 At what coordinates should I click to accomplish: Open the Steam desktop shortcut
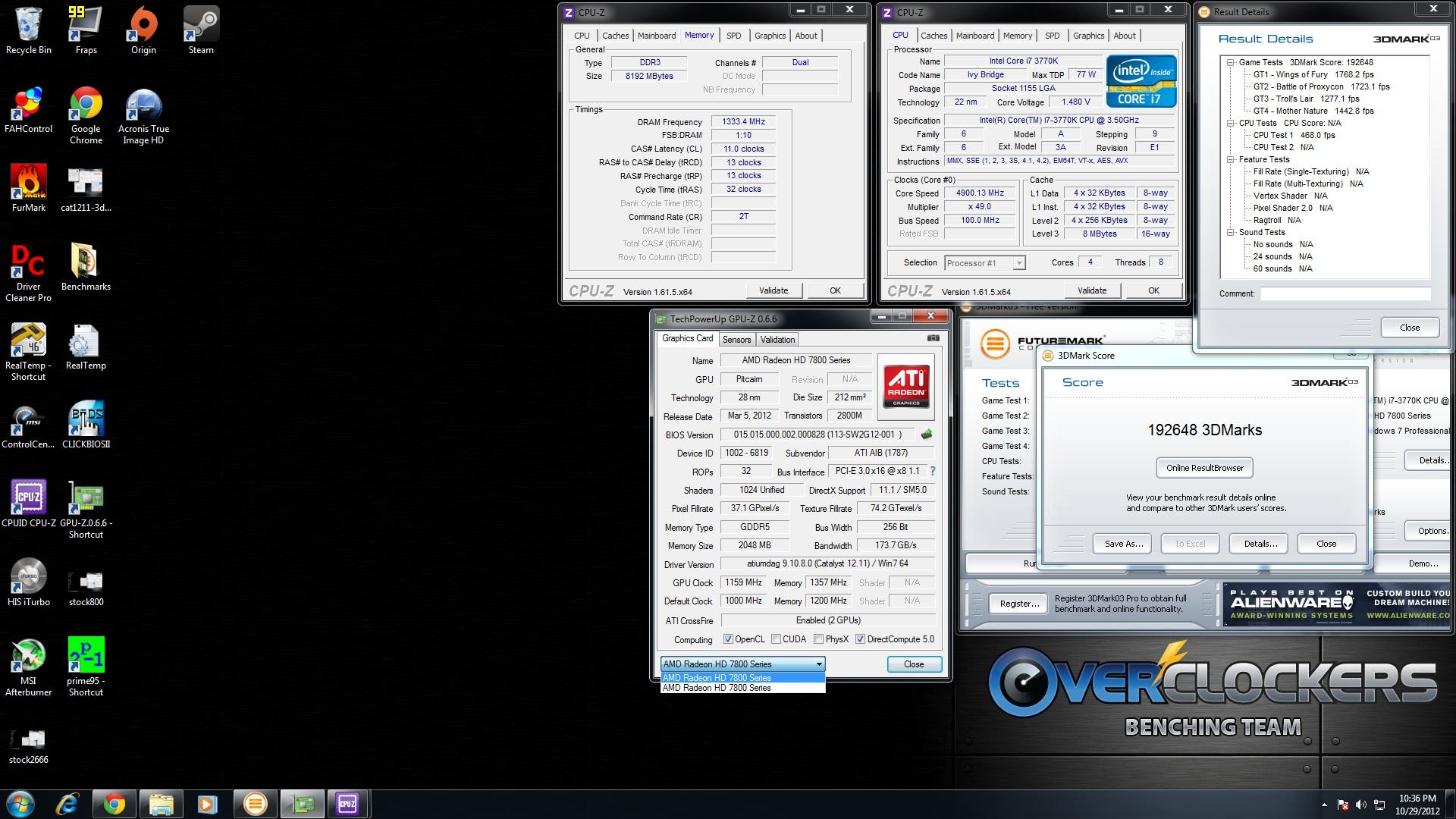201,30
